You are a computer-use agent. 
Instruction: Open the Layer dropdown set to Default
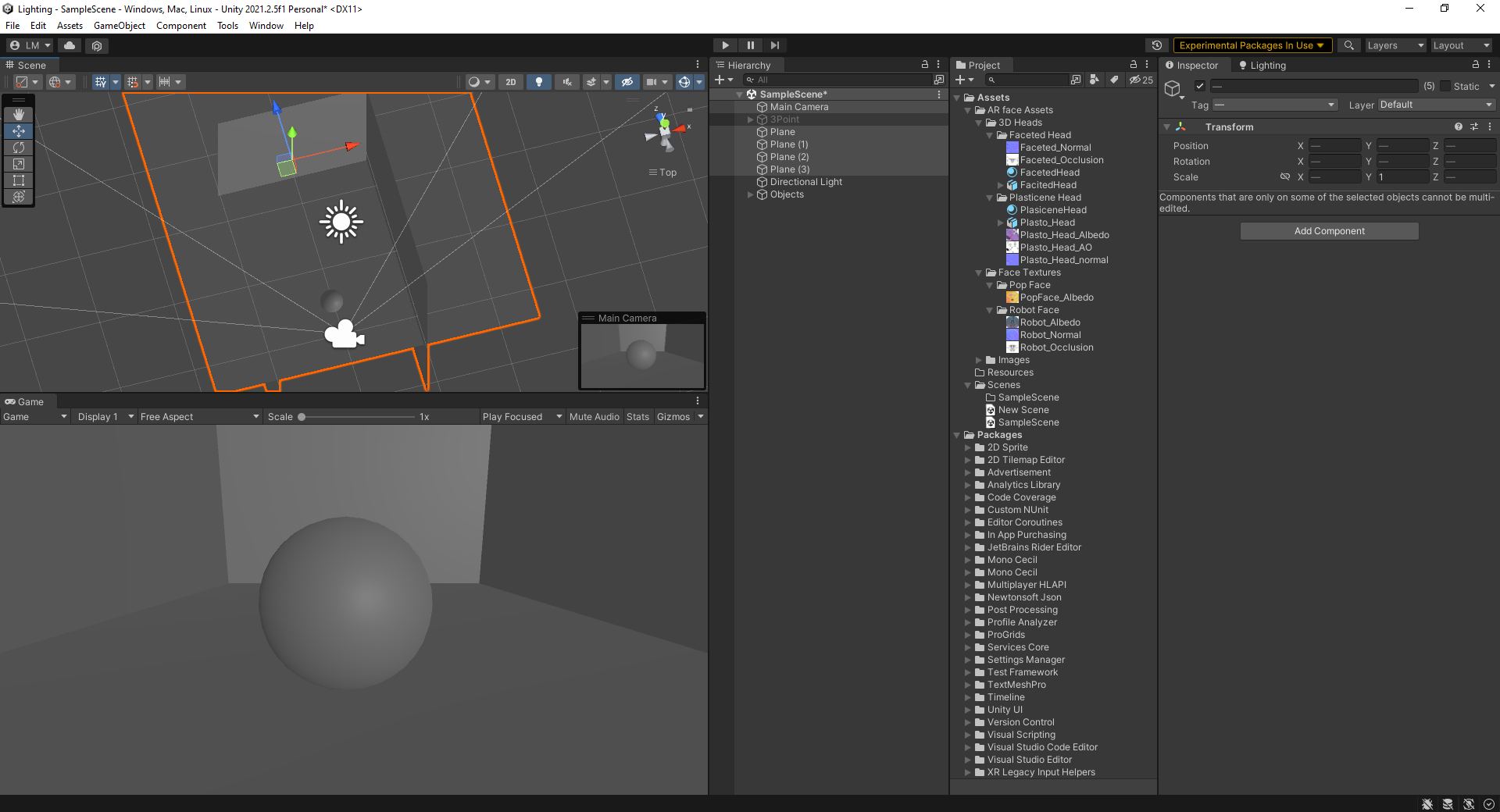click(x=1436, y=105)
